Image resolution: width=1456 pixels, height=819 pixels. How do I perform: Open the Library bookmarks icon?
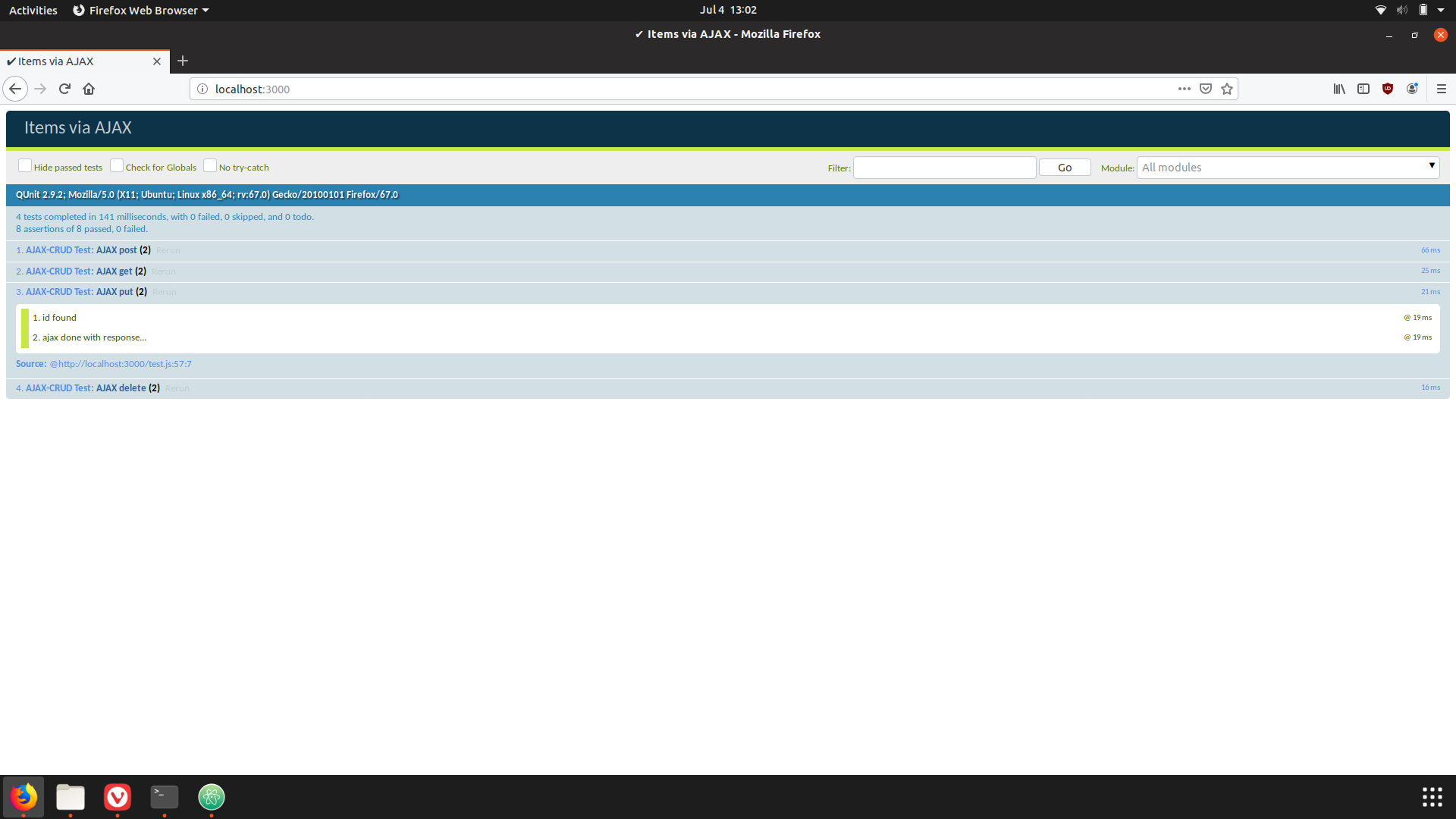[1339, 89]
